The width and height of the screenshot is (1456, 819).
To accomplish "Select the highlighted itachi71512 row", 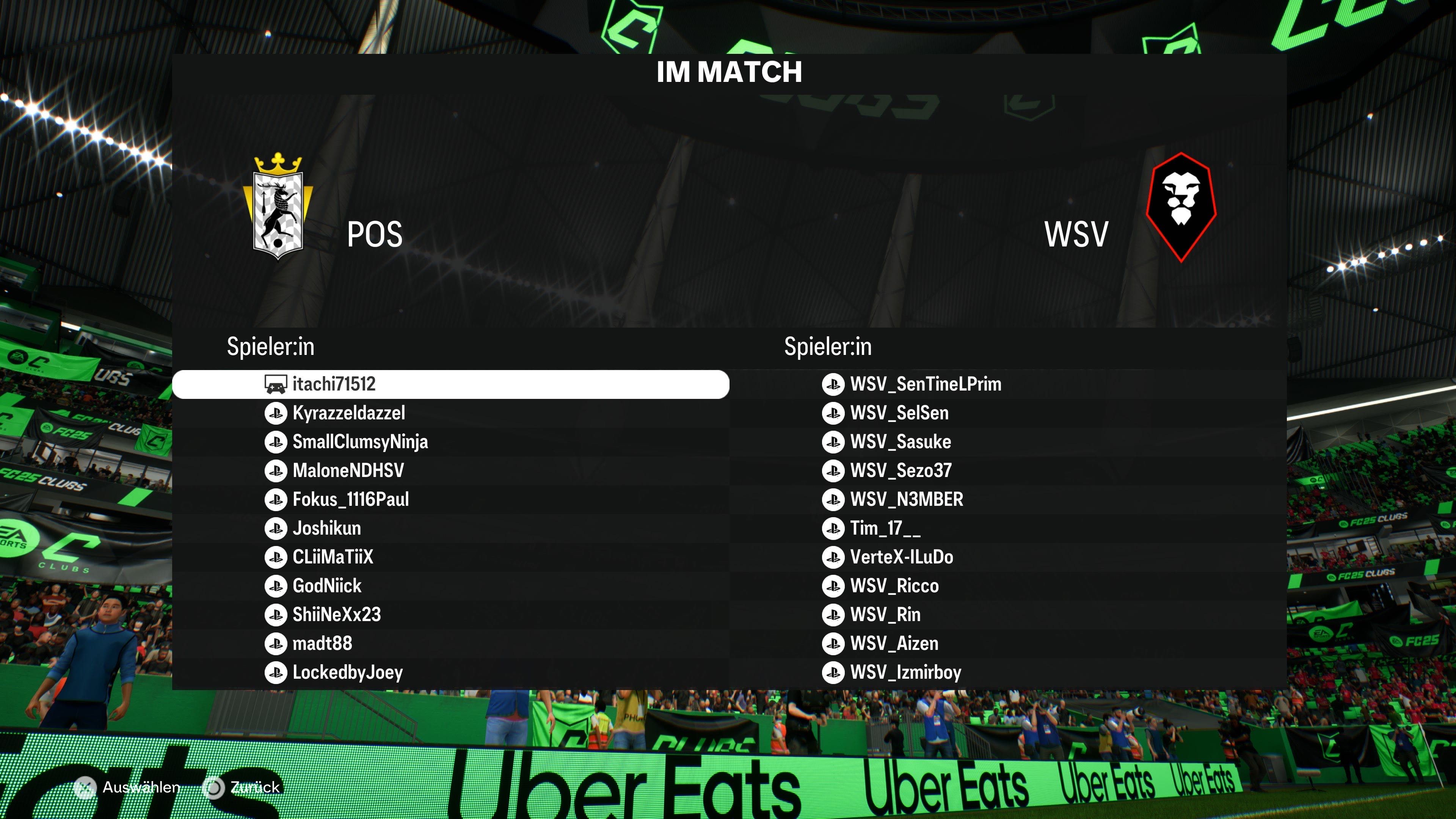I will click(x=450, y=384).
